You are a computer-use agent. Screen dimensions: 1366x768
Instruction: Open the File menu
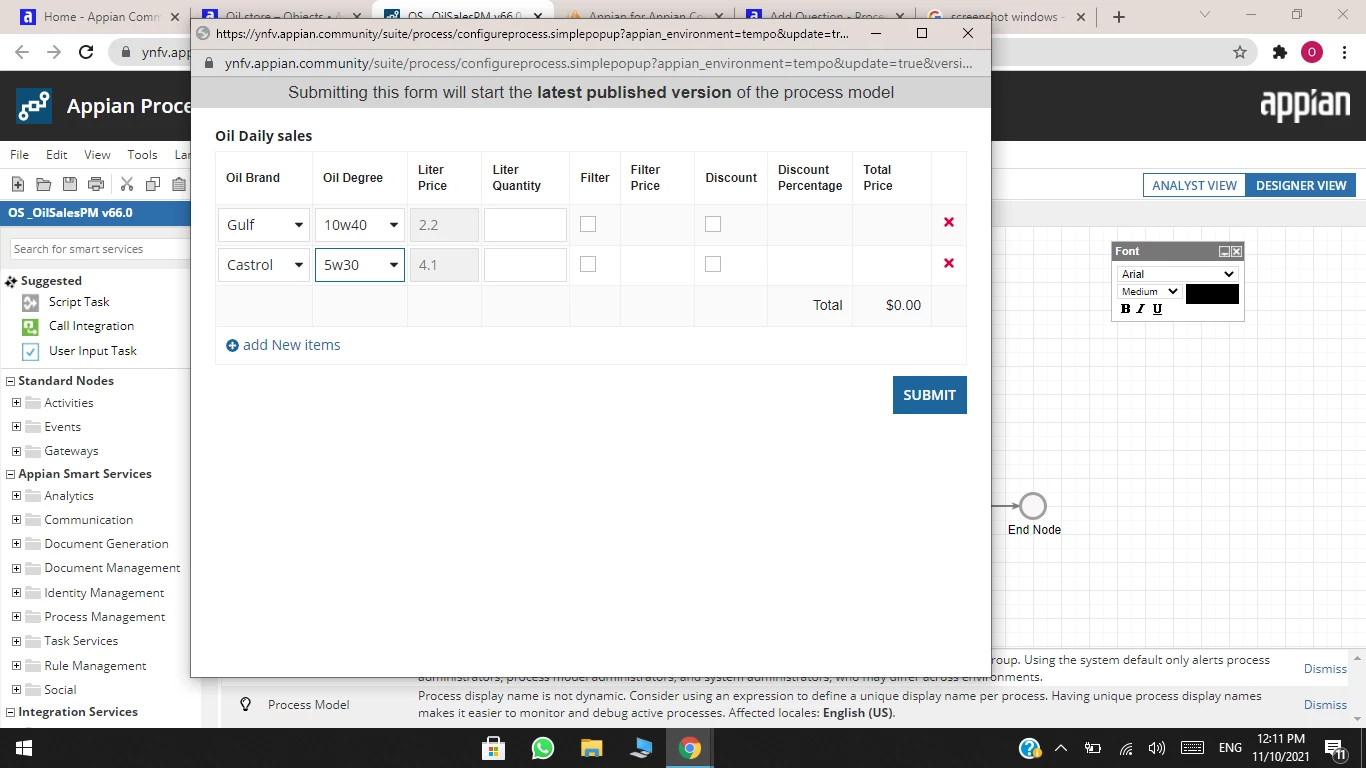pyautogui.click(x=19, y=155)
